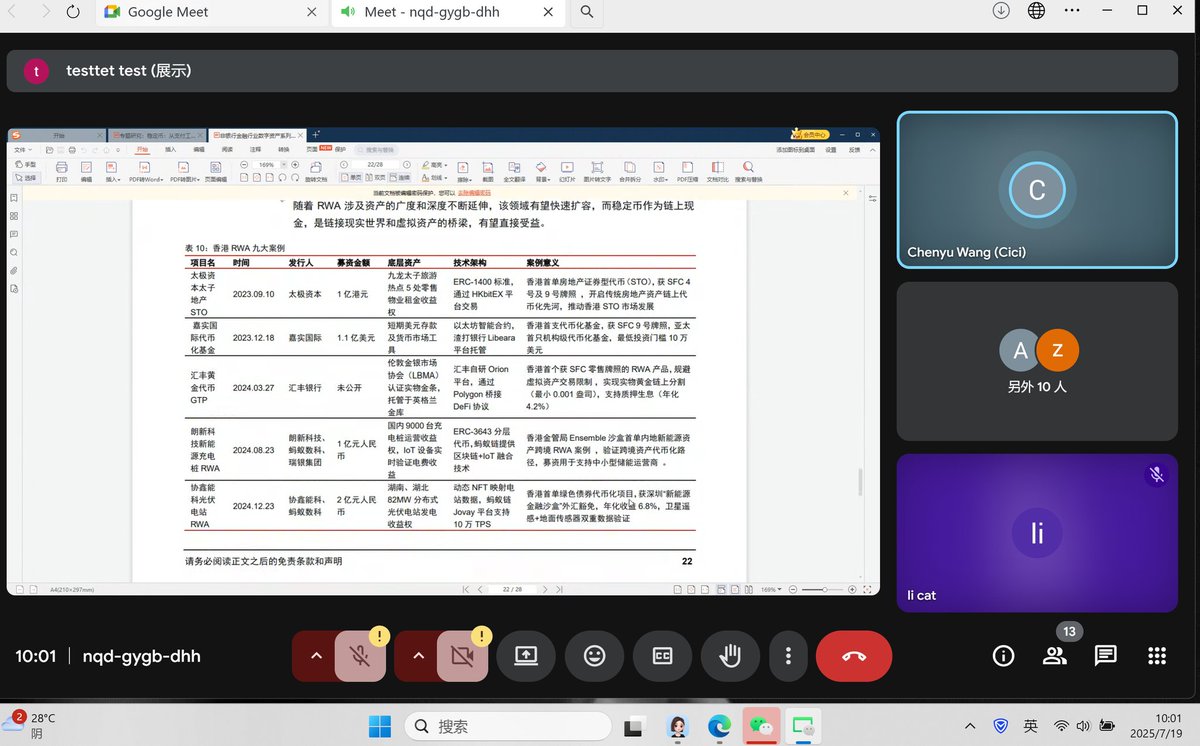The height and width of the screenshot is (746, 1200).
Task: Show the people panel with 13 badge
Action: [x=1055, y=656]
